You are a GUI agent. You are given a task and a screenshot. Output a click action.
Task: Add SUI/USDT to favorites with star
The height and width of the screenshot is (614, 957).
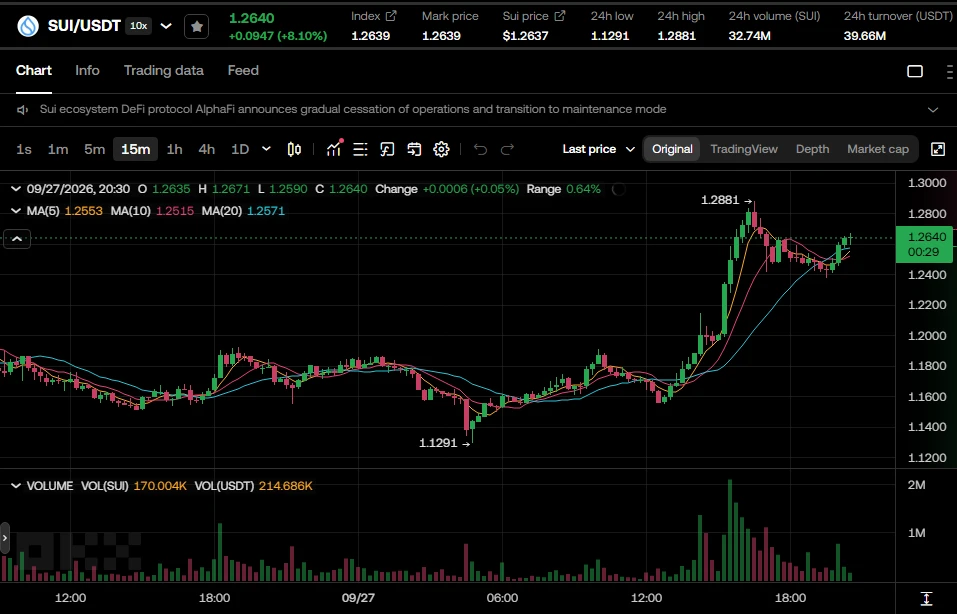(x=197, y=27)
